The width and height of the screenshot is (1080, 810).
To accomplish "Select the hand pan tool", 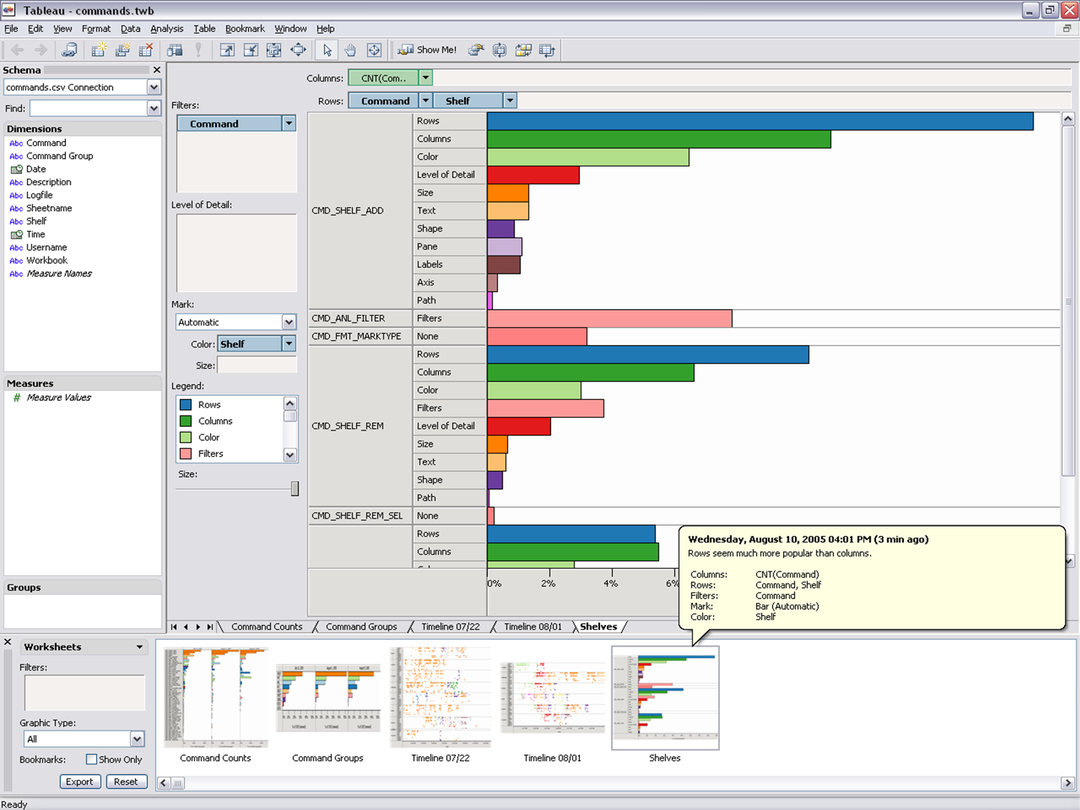I will coord(350,50).
